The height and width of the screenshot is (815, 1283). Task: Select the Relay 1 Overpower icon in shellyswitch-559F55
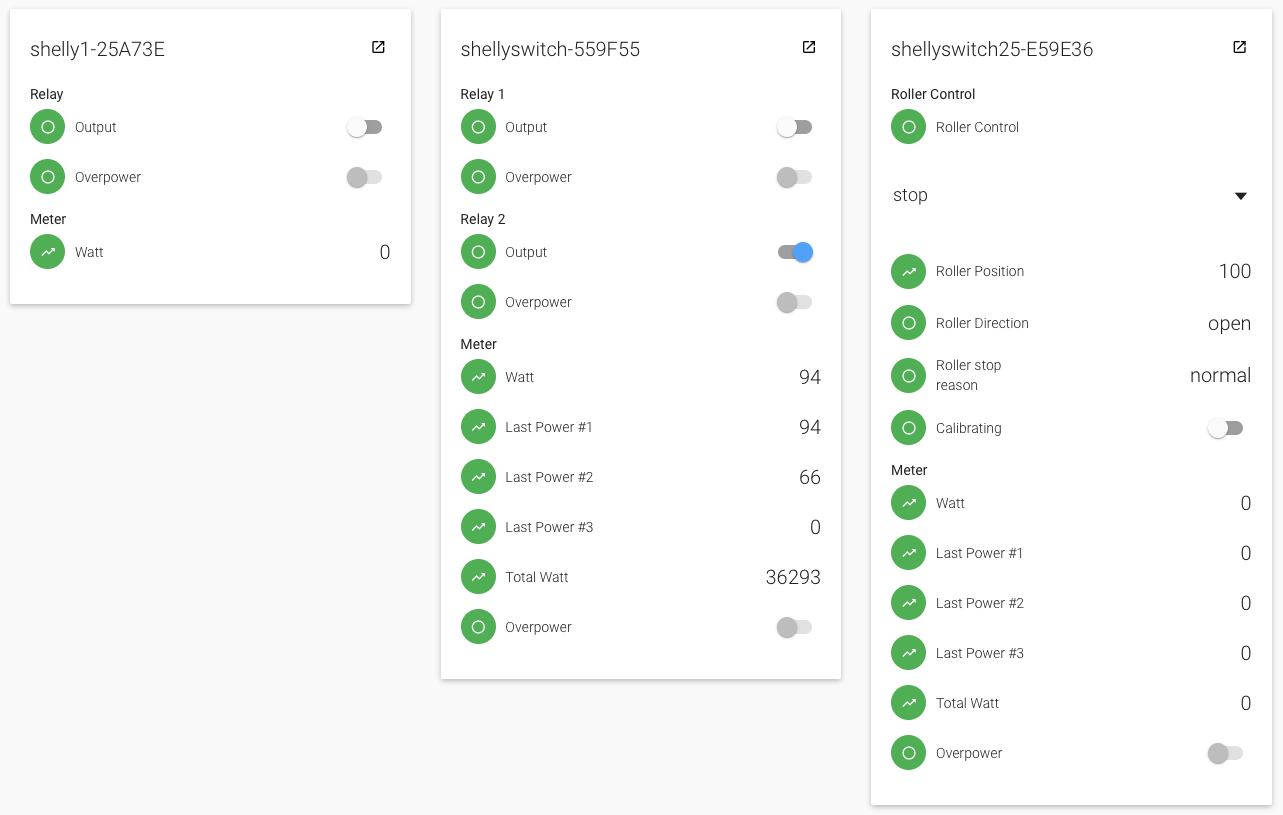click(478, 177)
